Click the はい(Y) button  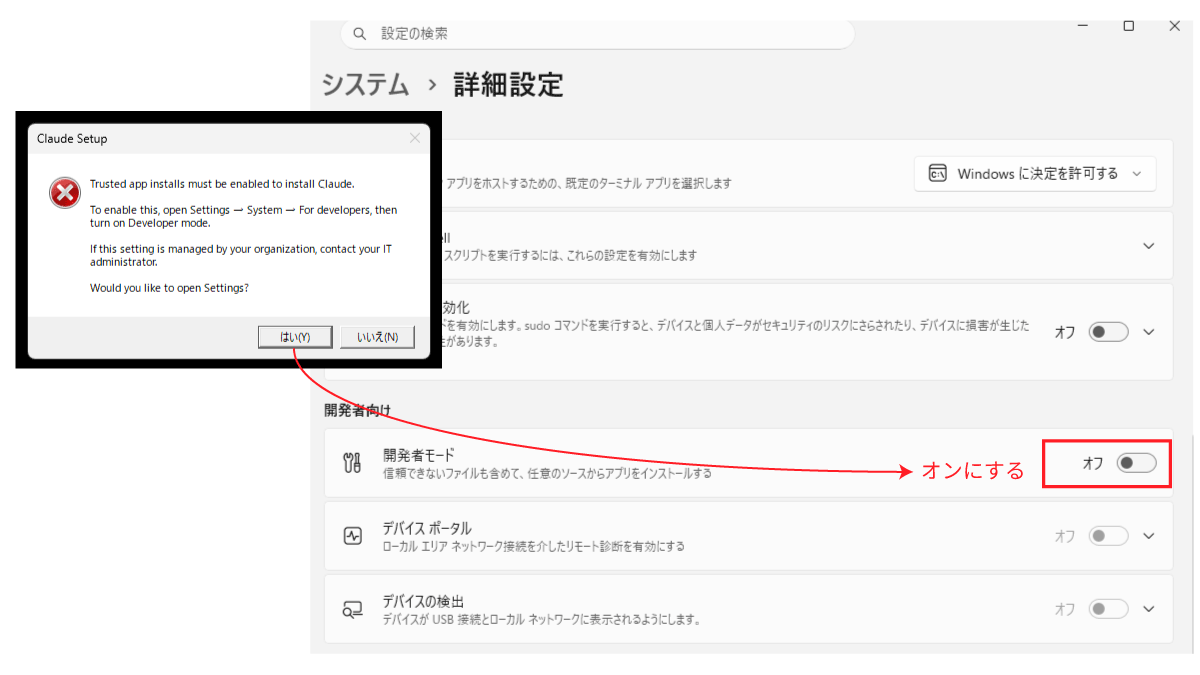(295, 337)
